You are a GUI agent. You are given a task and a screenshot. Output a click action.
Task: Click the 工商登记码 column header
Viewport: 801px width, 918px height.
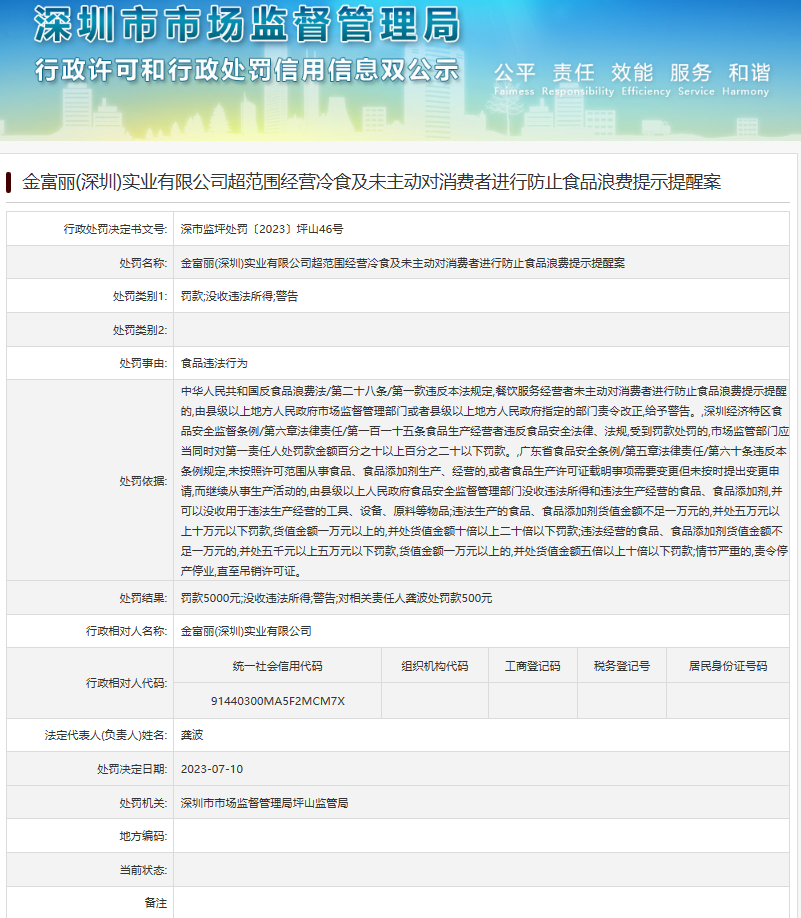coord(533,666)
